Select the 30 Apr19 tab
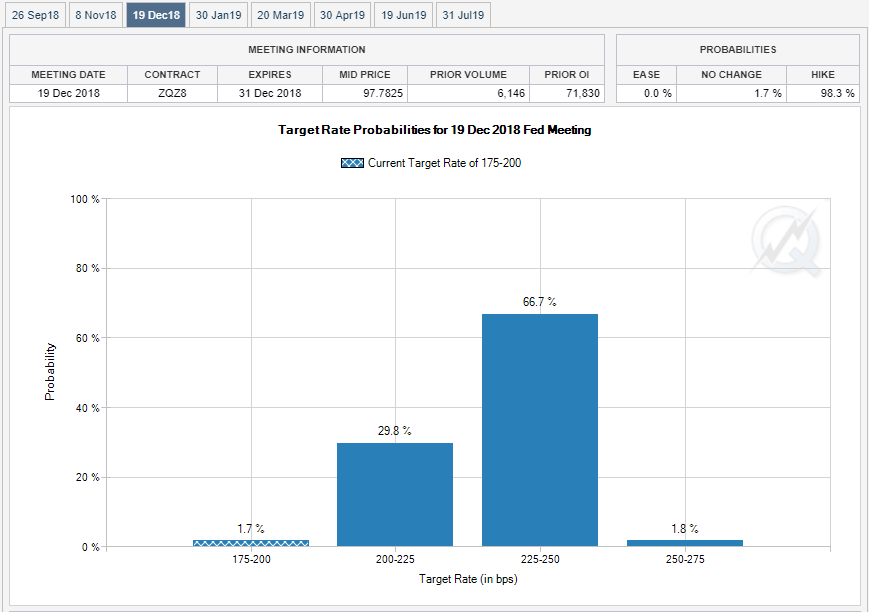Screen dimensions: 869x612 coord(343,15)
